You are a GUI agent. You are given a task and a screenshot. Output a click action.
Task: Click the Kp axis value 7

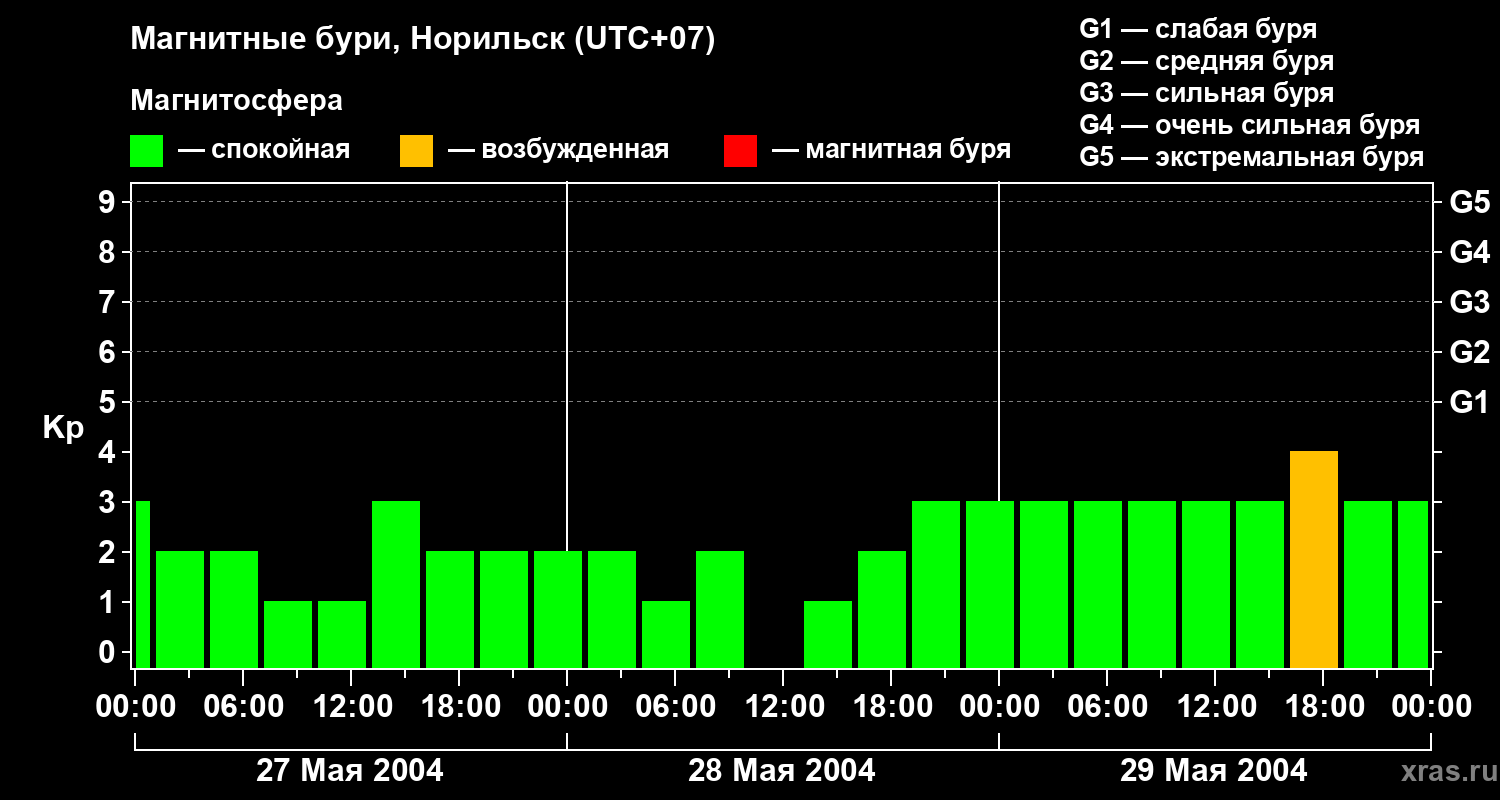pos(109,302)
